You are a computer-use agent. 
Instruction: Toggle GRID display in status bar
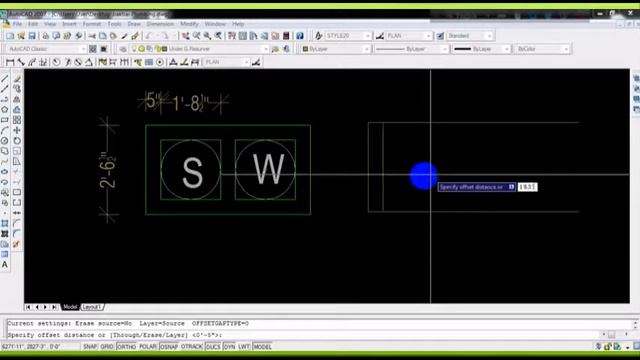click(x=107, y=347)
